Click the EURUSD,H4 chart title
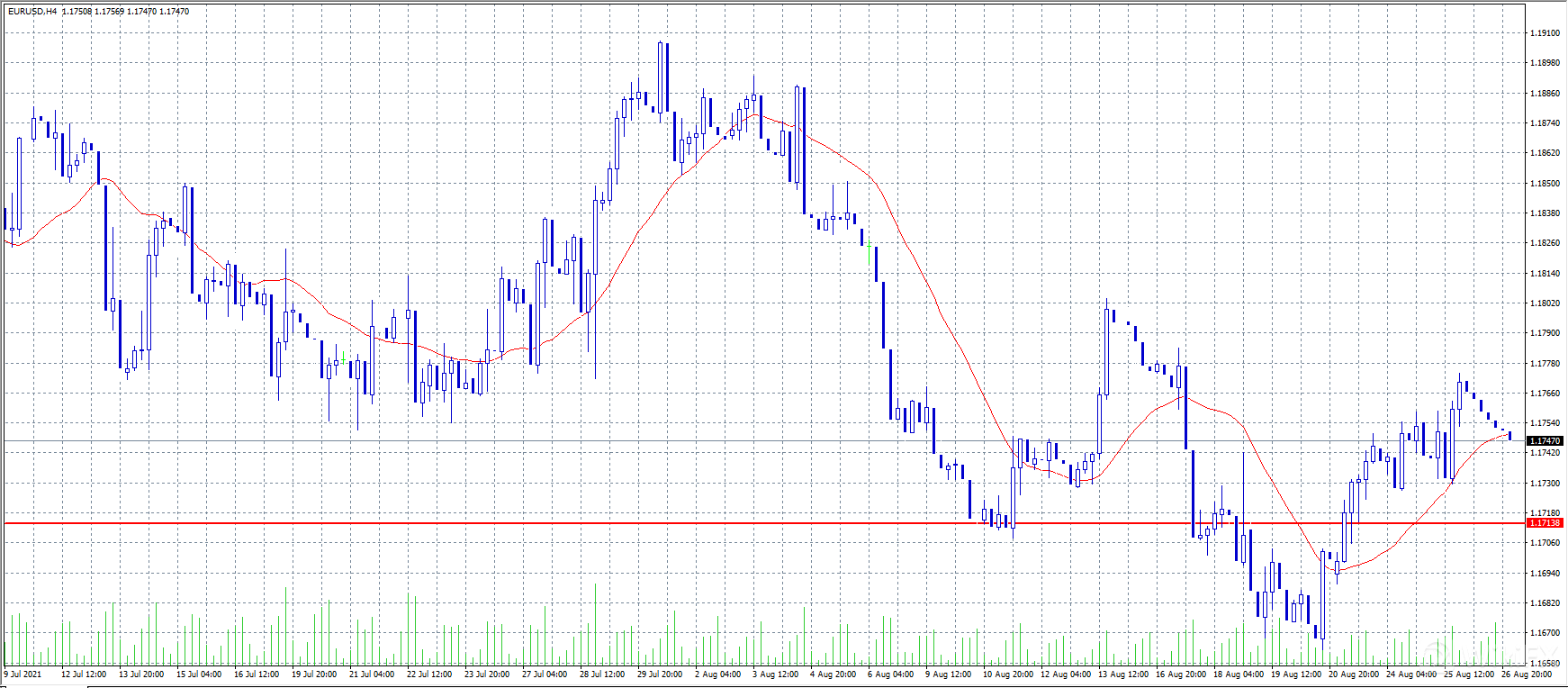The image size is (1568, 688). [x=32, y=12]
